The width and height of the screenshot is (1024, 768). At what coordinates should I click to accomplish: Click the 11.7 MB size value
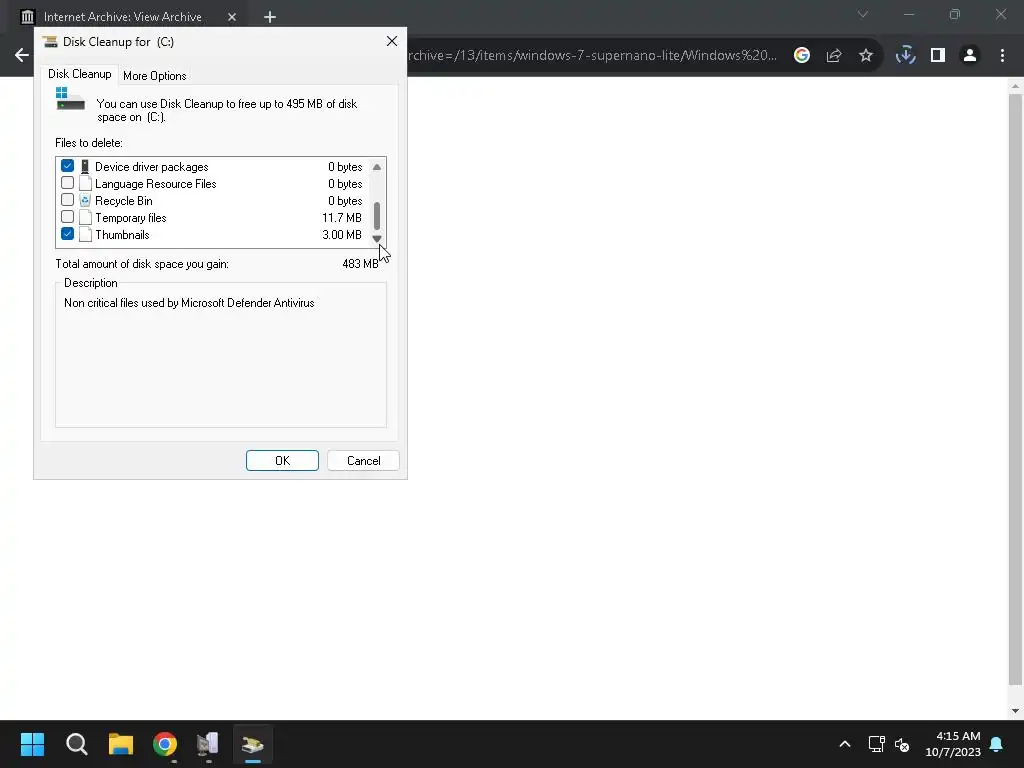[342, 217]
